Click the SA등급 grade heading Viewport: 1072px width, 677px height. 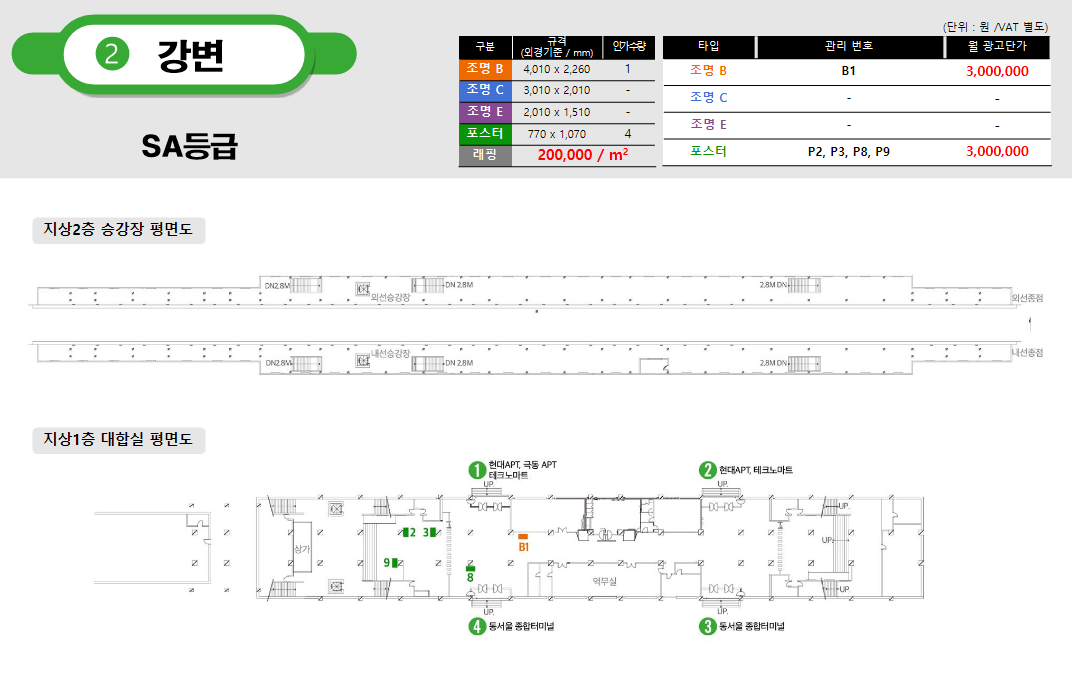coord(189,146)
